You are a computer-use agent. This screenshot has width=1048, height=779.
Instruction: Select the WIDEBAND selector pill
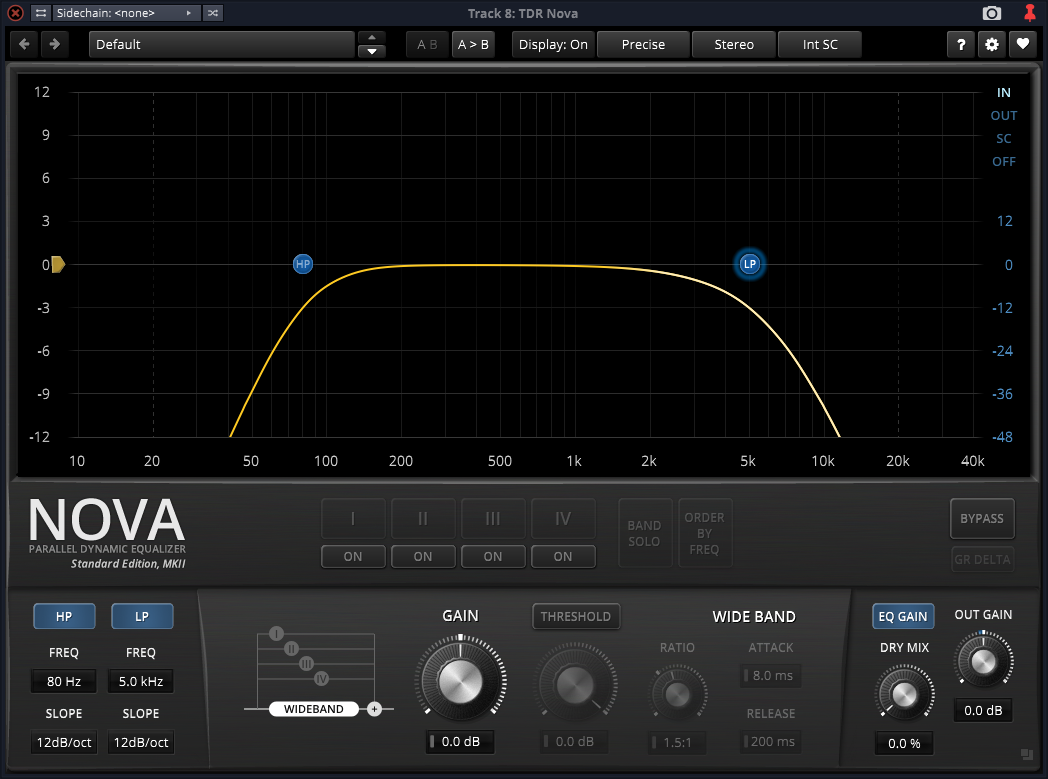[313, 709]
